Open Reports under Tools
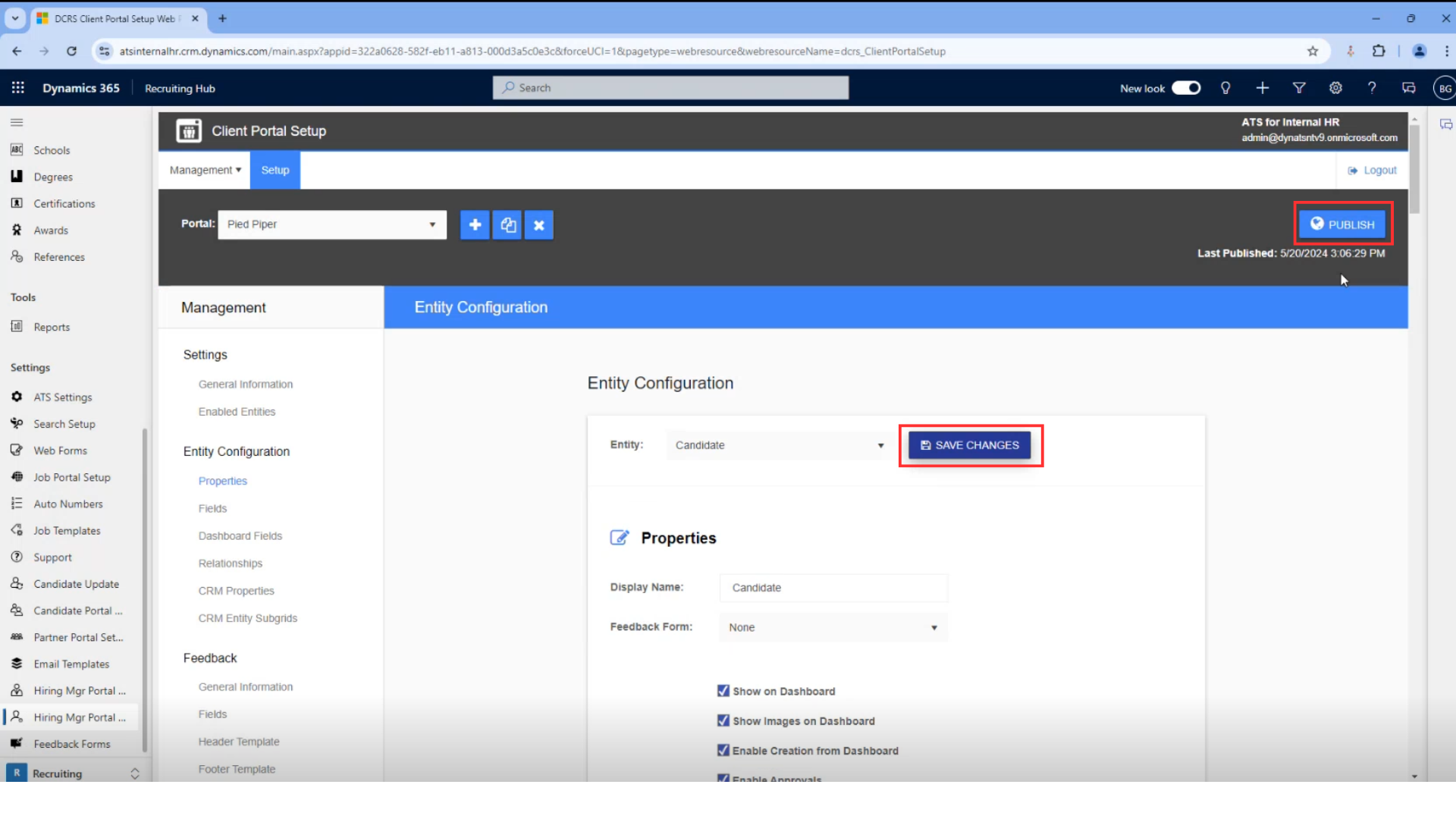Screen dimensions: 1456x819 point(52,327)
